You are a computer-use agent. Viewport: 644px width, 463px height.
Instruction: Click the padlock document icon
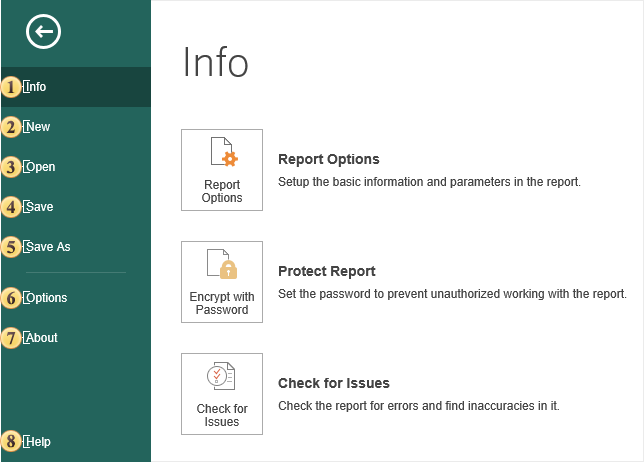click(x=222, y=265)
